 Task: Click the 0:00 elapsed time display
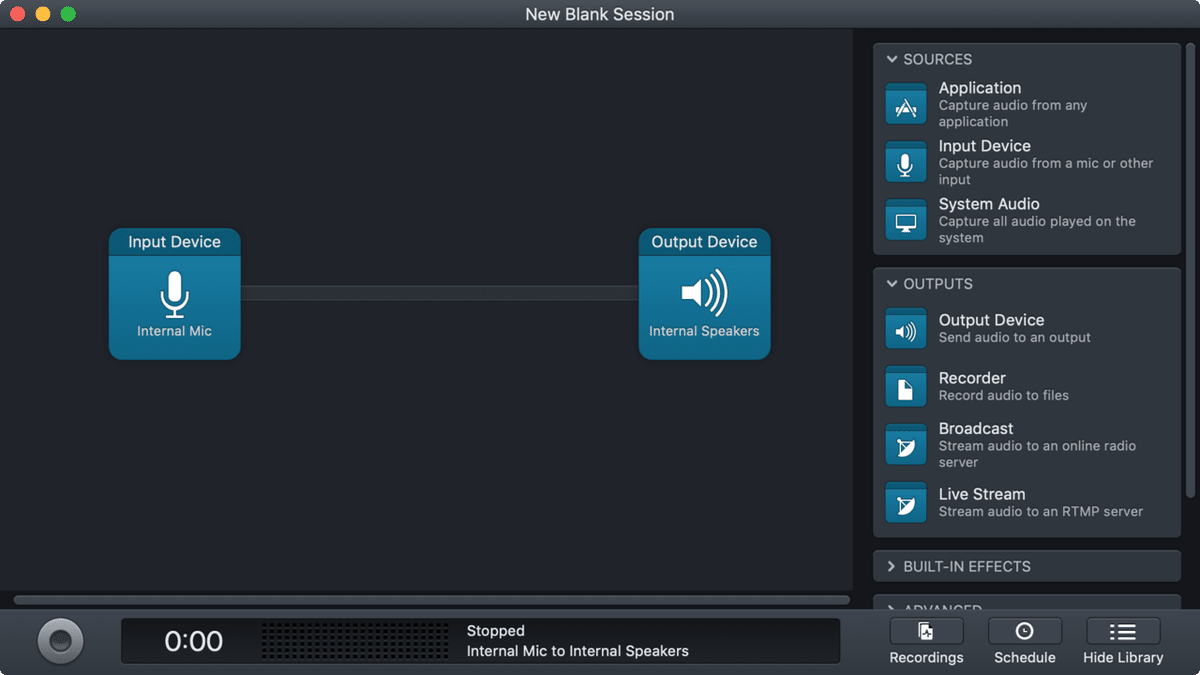click(x=194, y=641)
